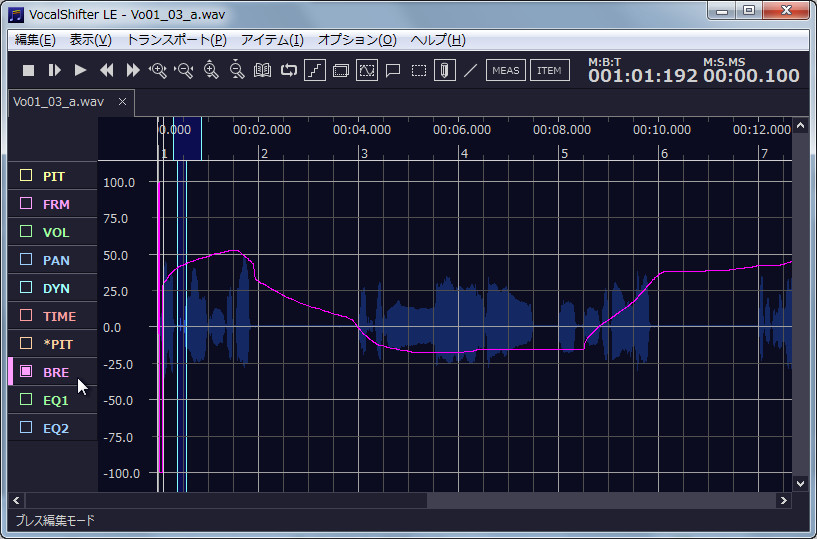Select the DYN label in parameter list

pos(56,288)
